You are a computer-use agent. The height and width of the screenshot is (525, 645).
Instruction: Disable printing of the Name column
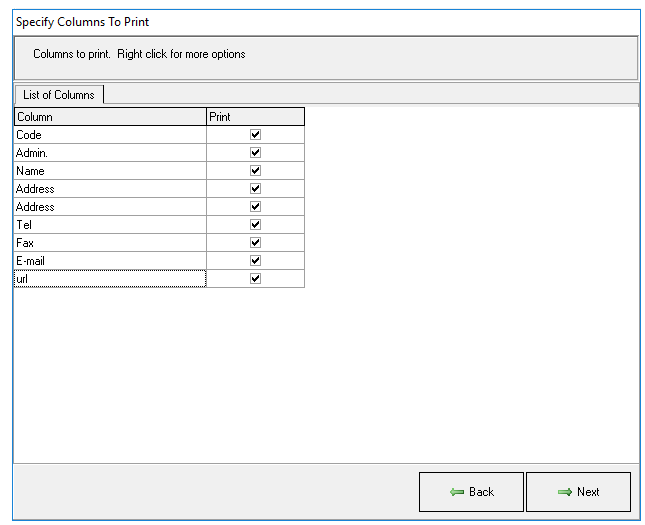[x=255, y=171]
